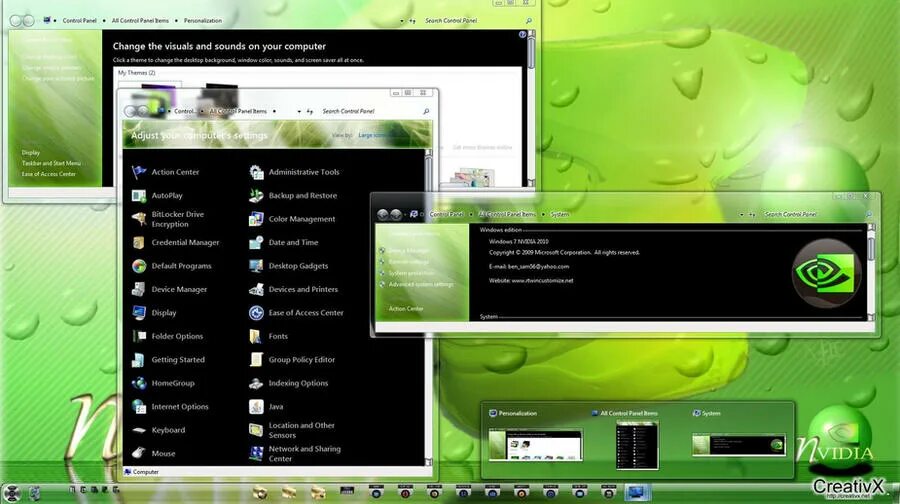Click the 'Windows 7 NVIDIA 2010' text

pyautogui.click(x=518, y=242)
